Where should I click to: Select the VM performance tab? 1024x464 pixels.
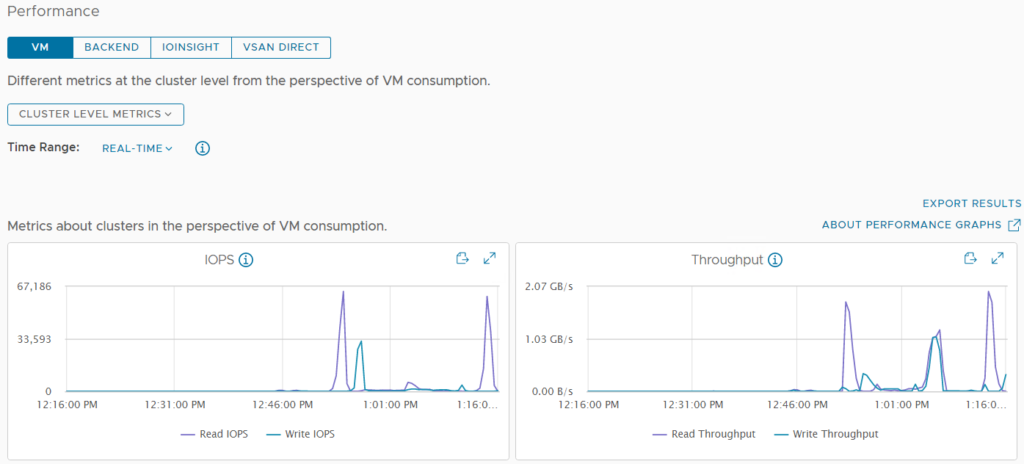pos(40,48)
